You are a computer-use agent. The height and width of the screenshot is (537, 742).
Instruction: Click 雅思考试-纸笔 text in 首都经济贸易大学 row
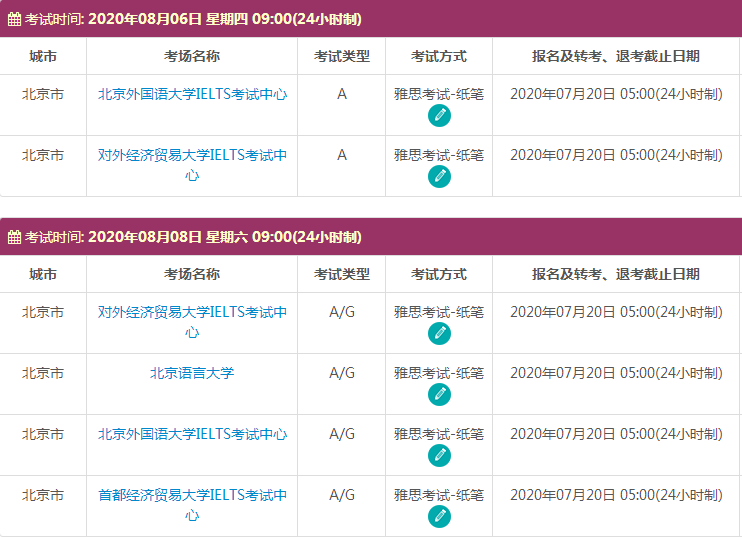[439, 495]
